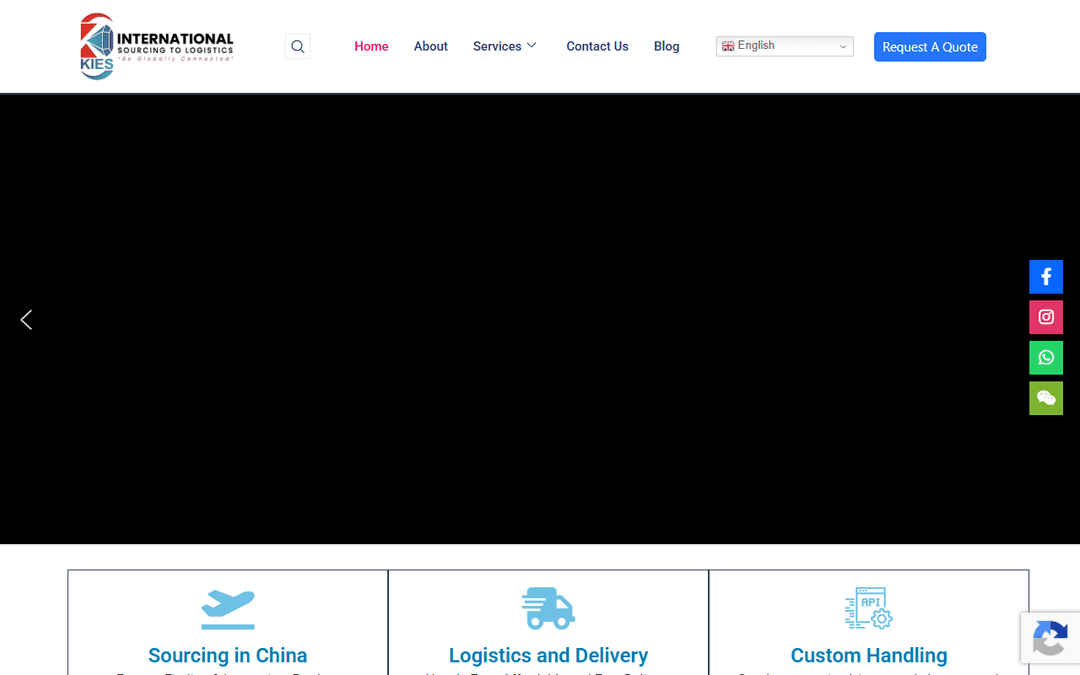1080x675 pixels.
Task: Open the Blog page
Action: point(666,46)
